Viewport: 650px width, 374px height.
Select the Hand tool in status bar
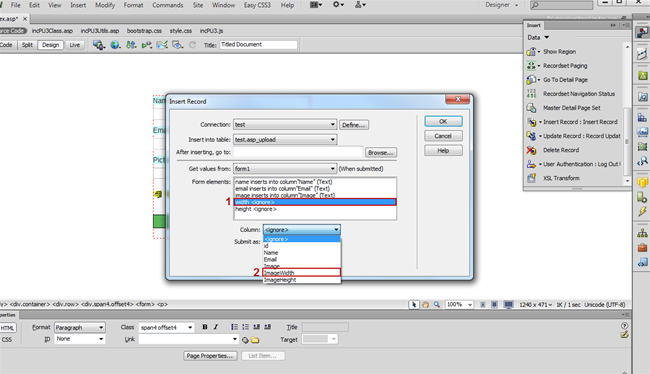(x=425, y=305)
